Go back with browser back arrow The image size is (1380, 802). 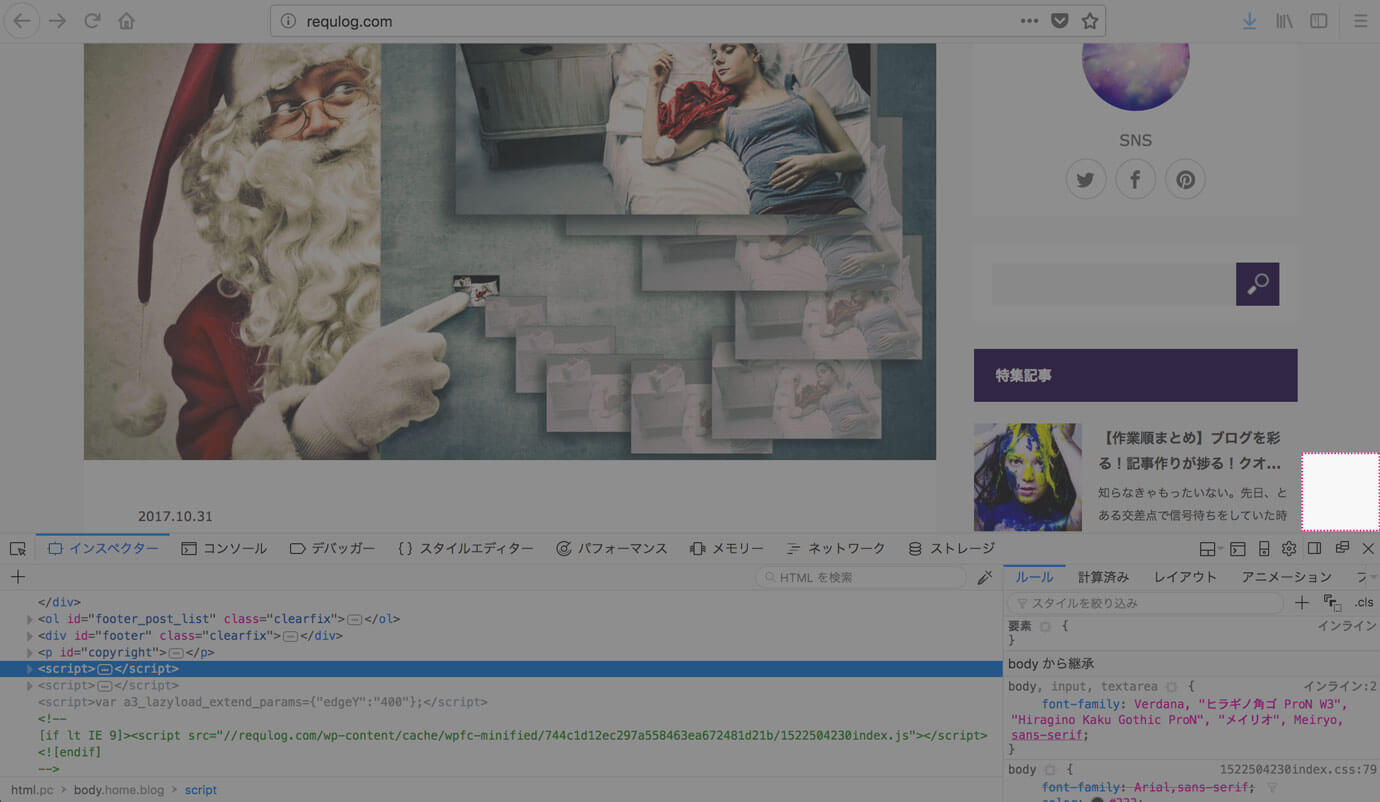point(22,21)
